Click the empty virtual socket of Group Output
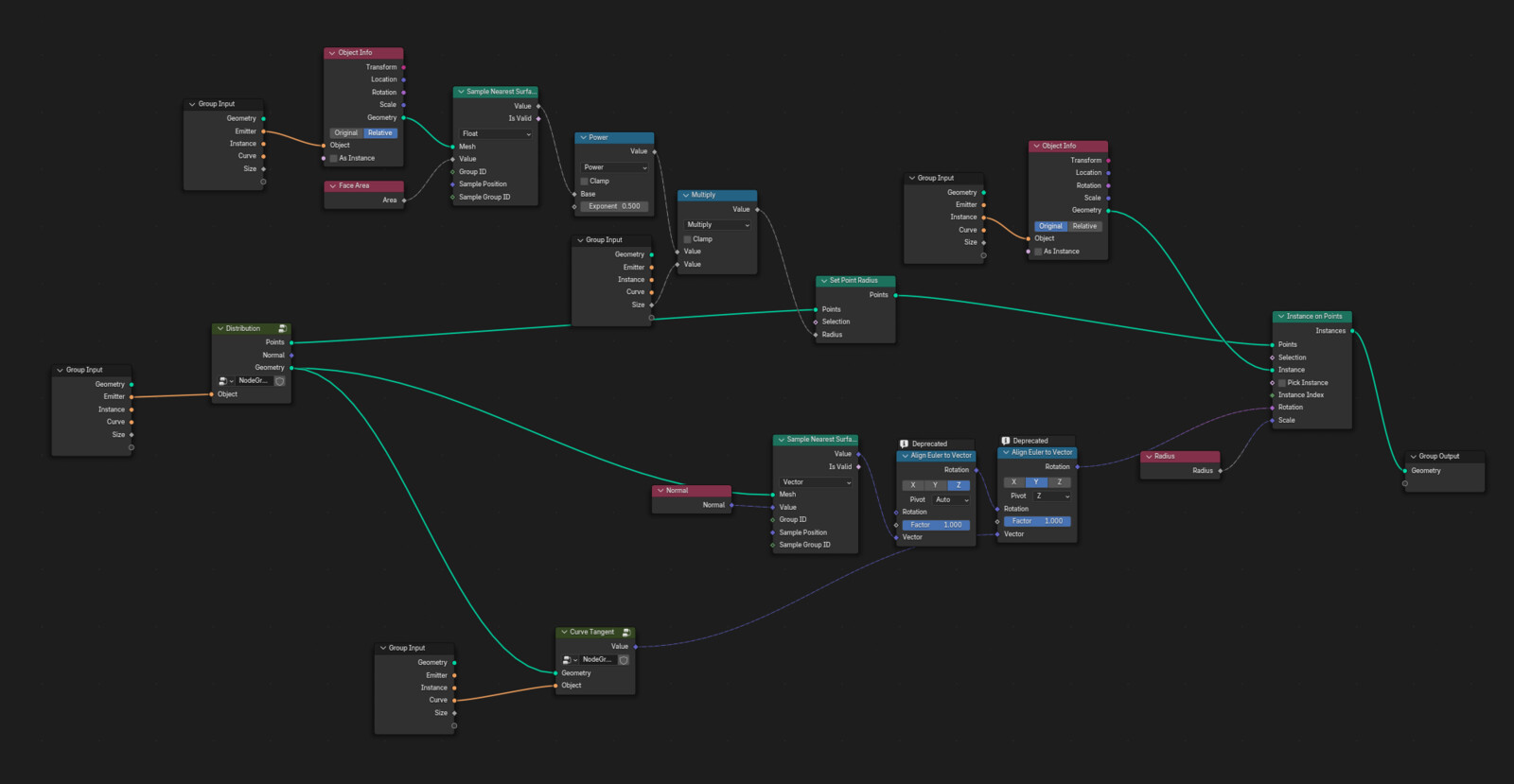The width and height of the screenshot is (1514, 784). tap(1405, 483)
